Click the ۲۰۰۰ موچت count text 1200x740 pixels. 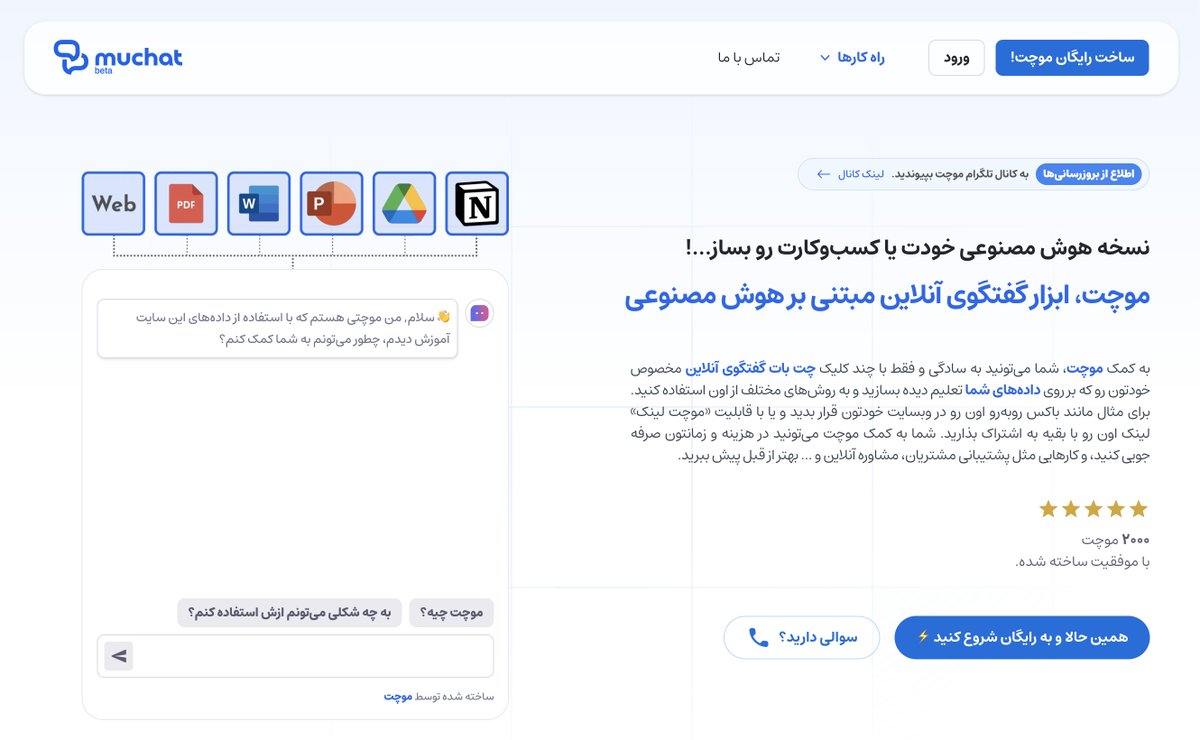1115,539
